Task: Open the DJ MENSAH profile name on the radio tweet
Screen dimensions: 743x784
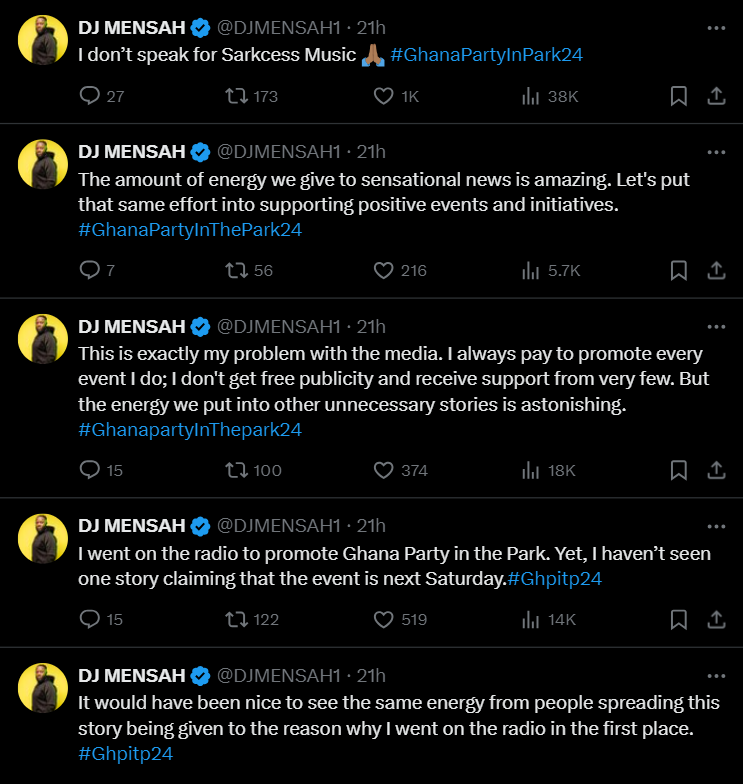Action: 132,526
